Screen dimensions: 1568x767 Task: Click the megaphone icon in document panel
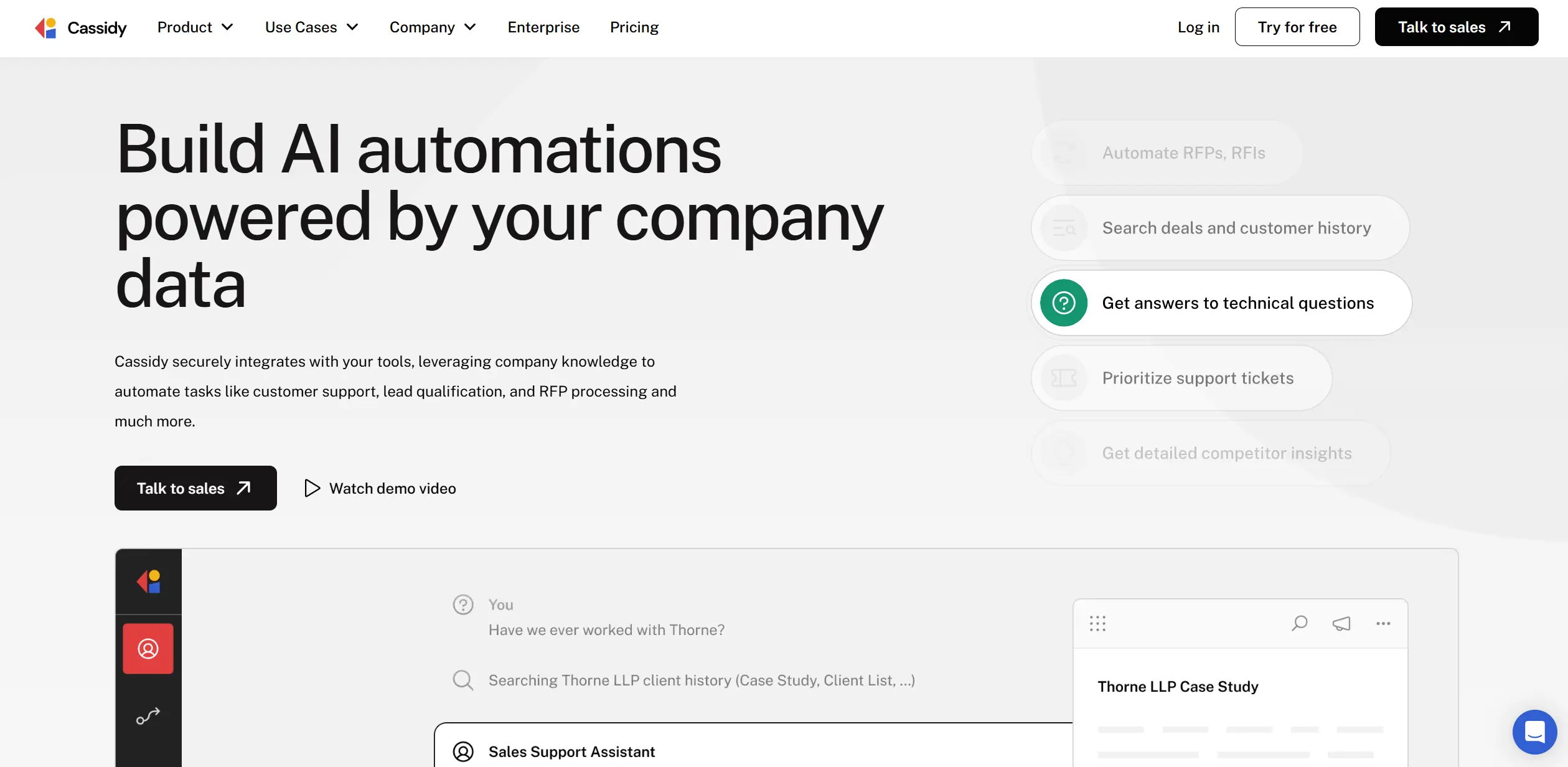tap(1341, 623)
